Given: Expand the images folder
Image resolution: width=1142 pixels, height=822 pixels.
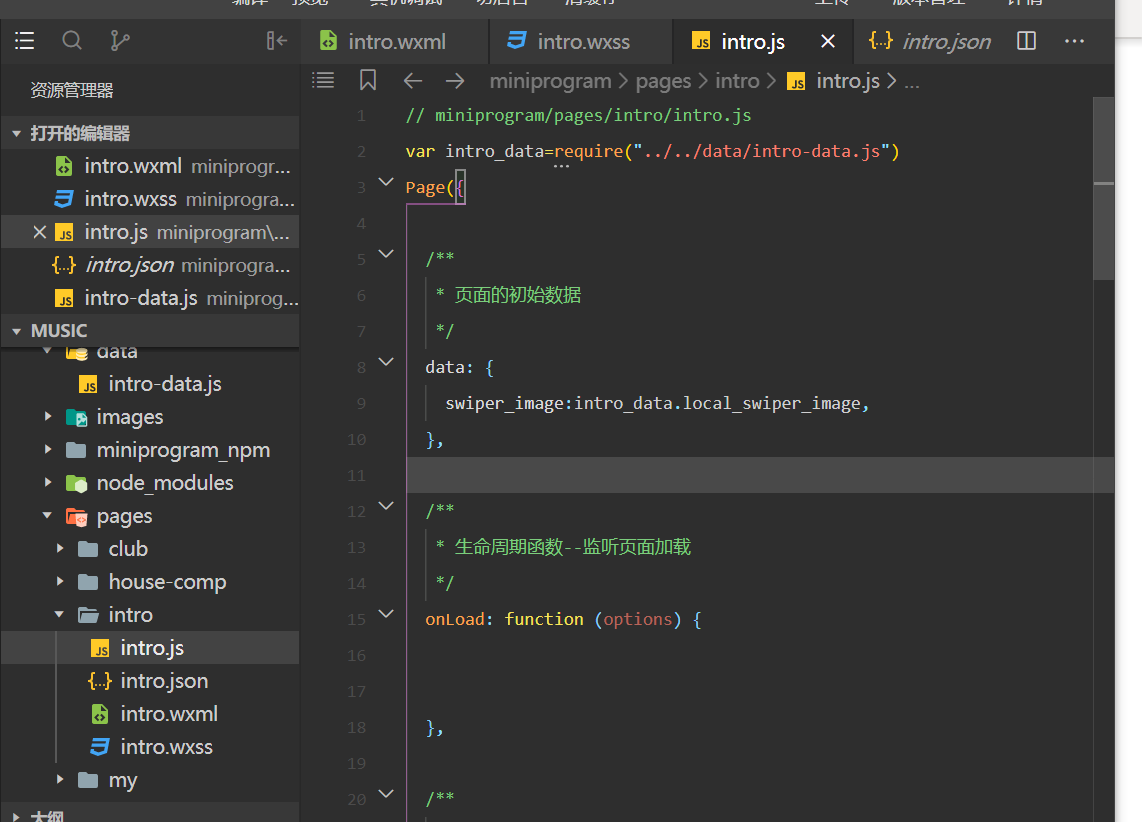Looking at the screenshot, I should tap(48, 416).
